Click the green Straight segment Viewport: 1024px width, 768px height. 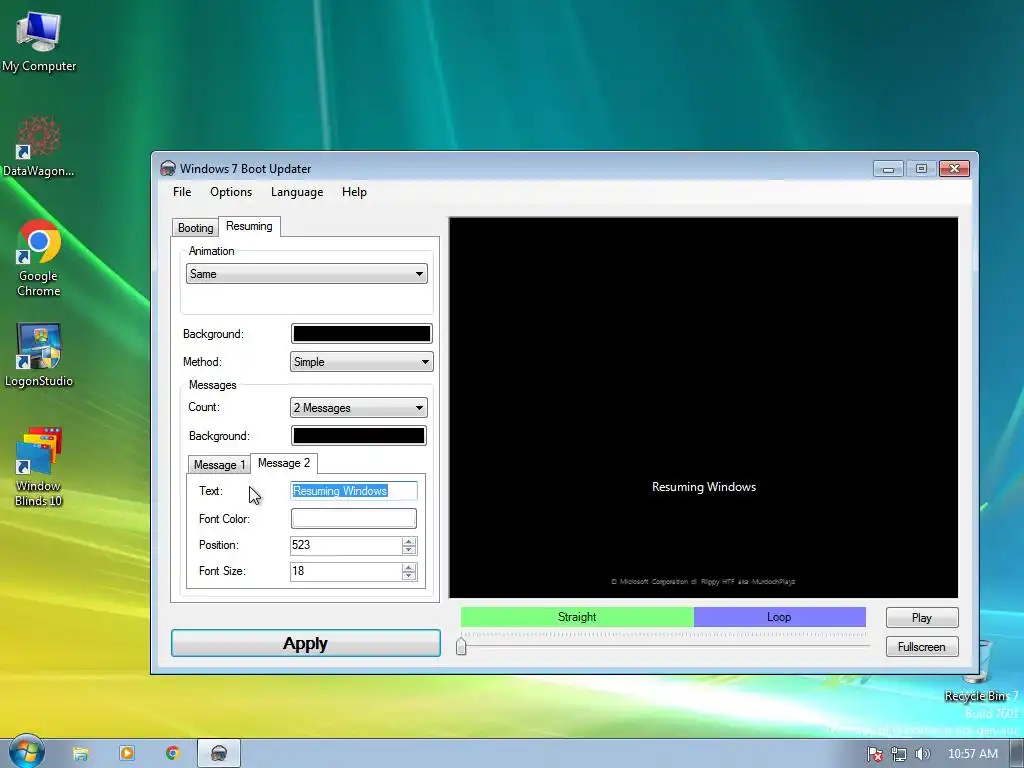pyautogui.click(x=577, y=617)
